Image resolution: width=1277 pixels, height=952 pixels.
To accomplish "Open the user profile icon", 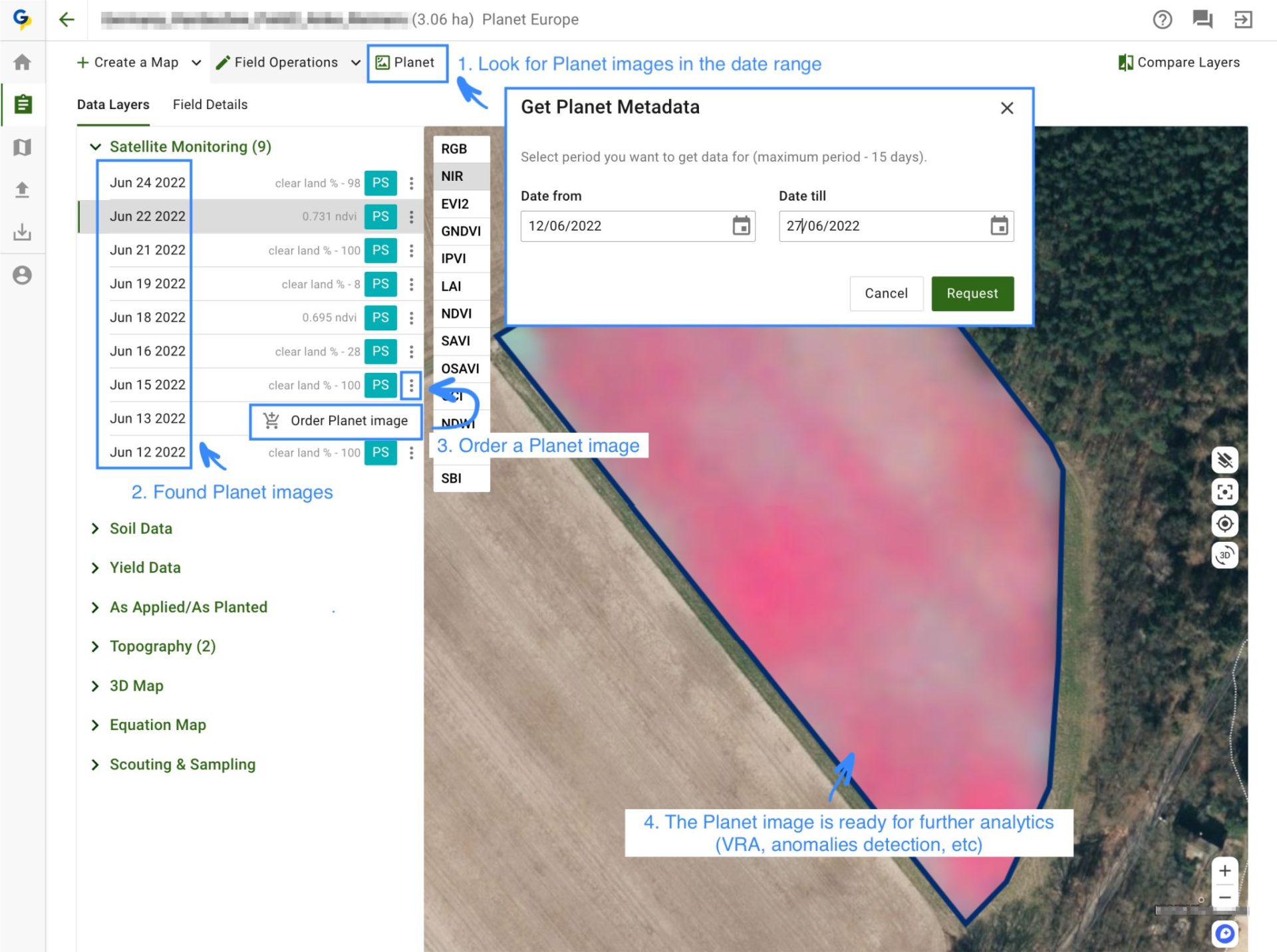I will [23, 275].
